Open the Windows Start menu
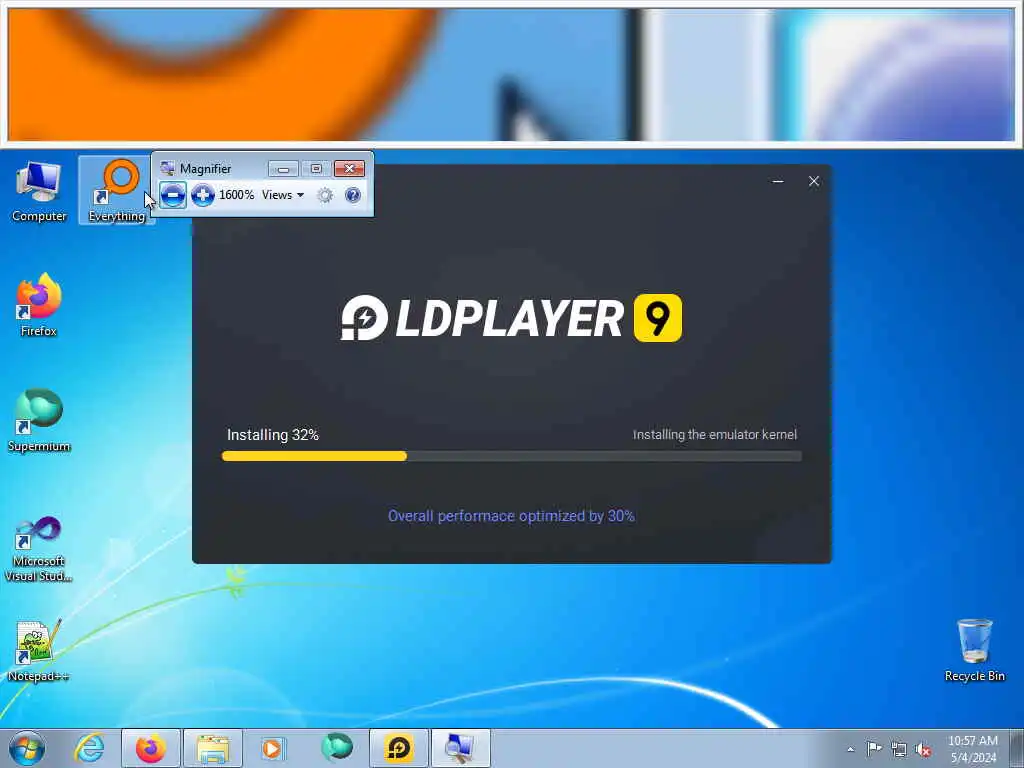1024x768 pixels. [27, 748]
